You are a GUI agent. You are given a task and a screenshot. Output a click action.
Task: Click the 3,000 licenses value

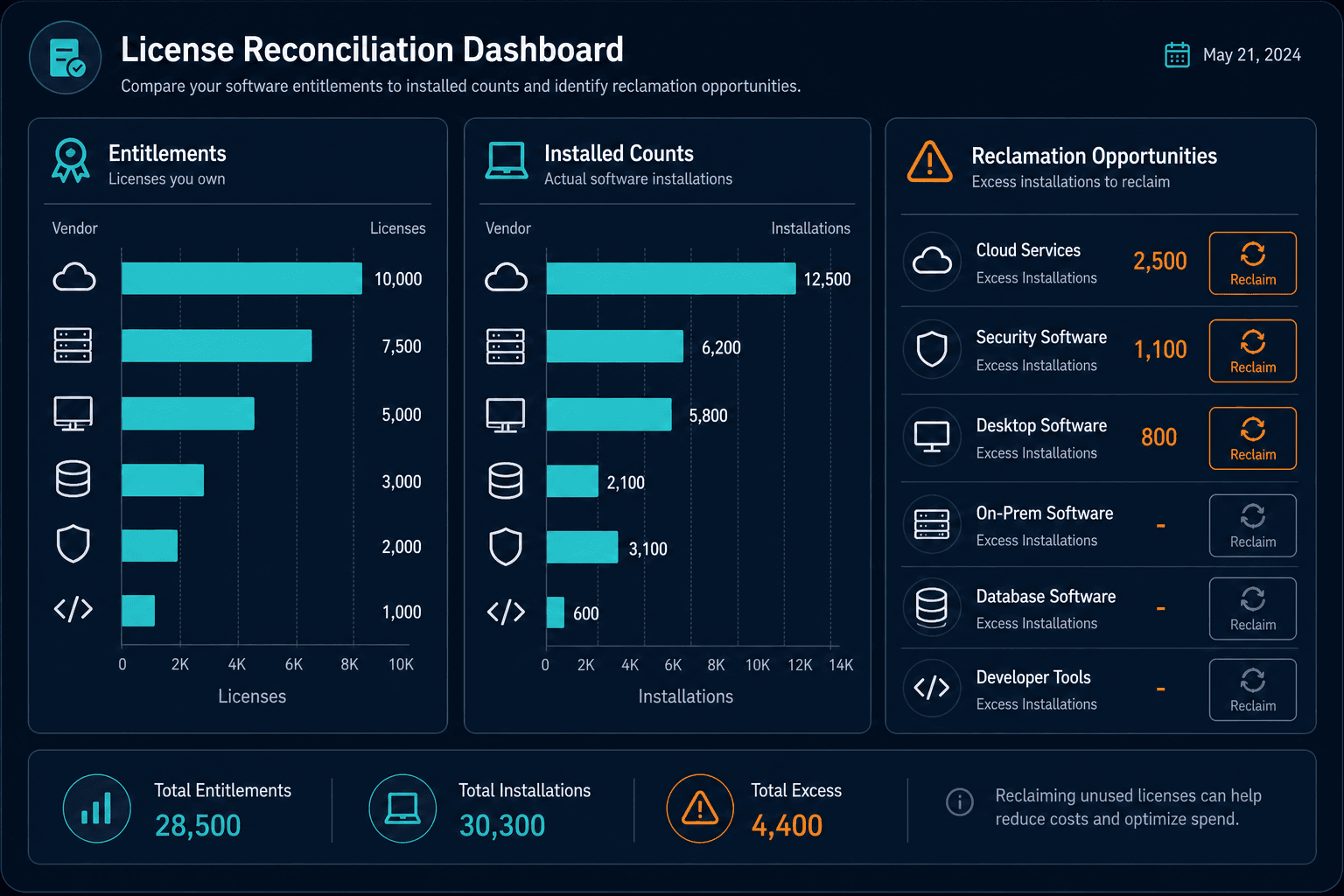tap(402, 482)
